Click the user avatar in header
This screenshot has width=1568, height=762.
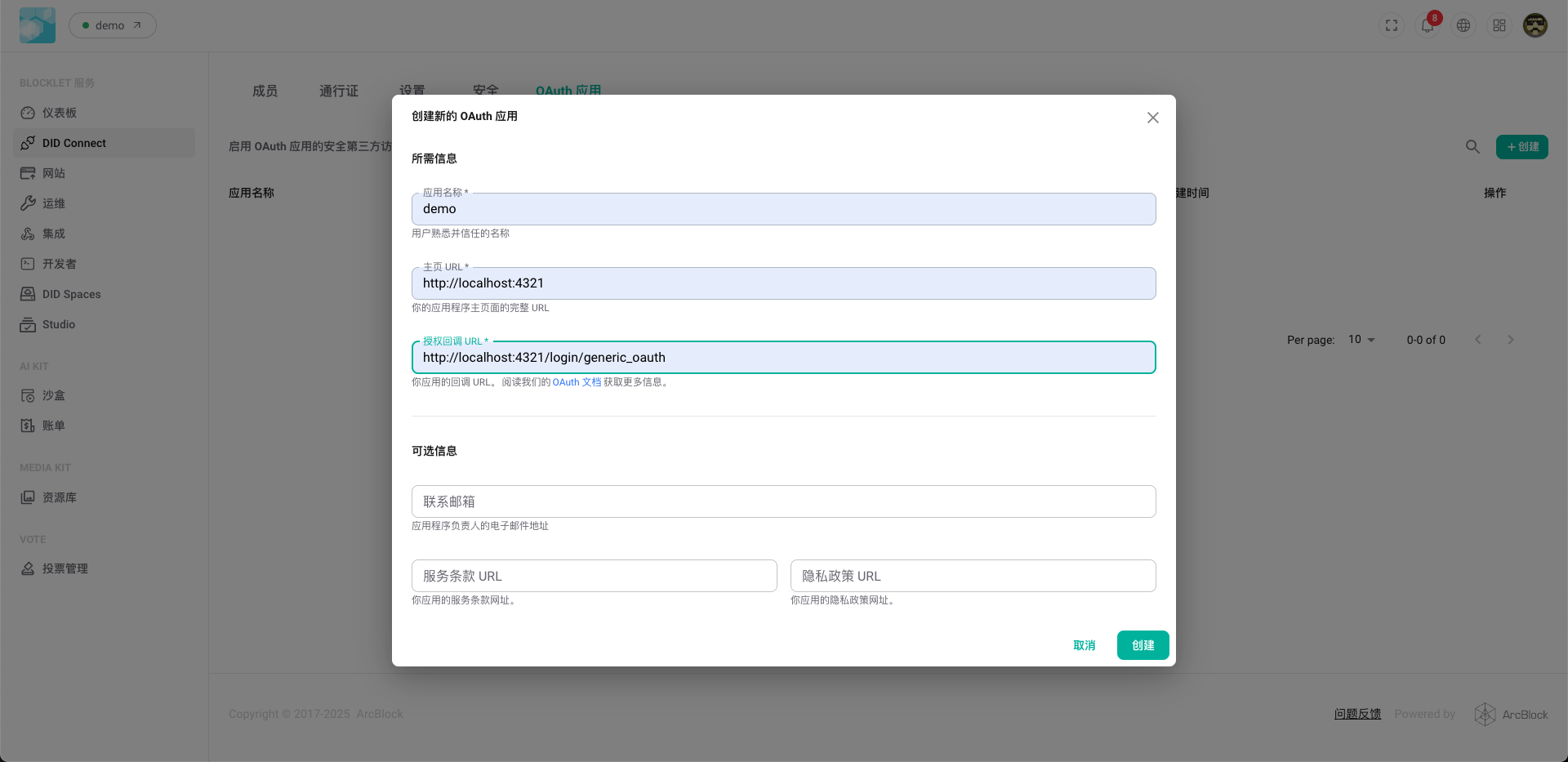pyautogui.click(x=1535, y=25)
